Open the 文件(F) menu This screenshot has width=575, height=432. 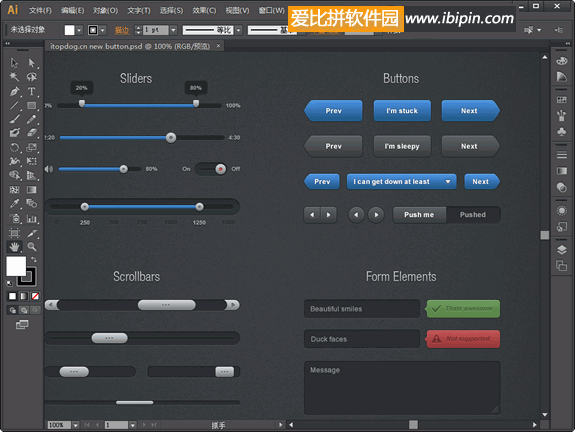40,10
